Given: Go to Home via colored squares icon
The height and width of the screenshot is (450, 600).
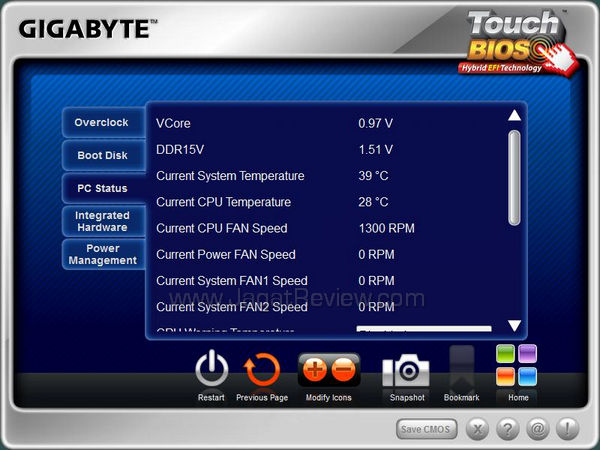Looking at the screenshot, I should (516, 365).
